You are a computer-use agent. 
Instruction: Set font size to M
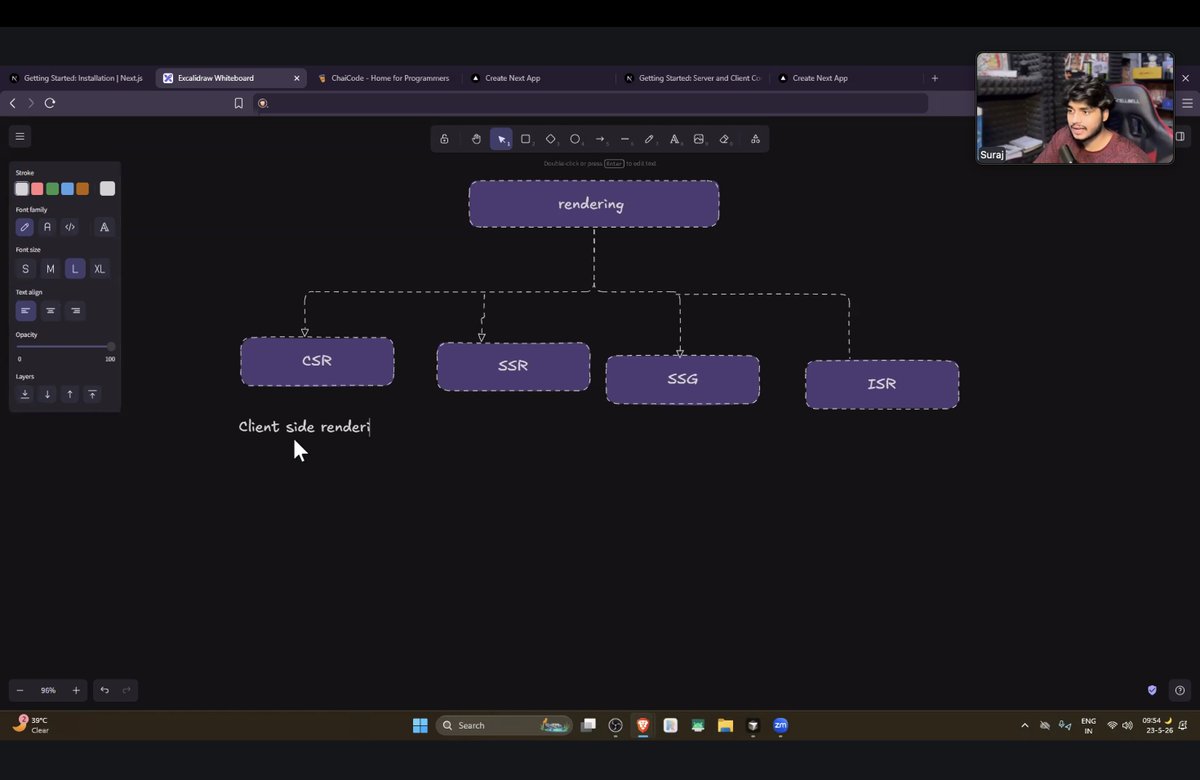coord(50,269)
